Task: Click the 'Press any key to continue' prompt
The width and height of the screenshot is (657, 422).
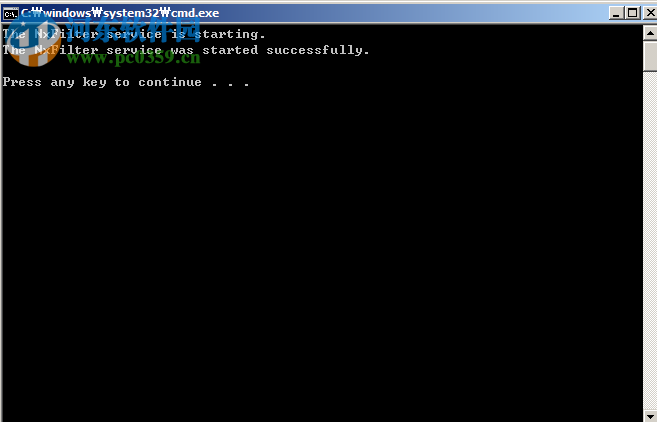Action: (126, 82)
